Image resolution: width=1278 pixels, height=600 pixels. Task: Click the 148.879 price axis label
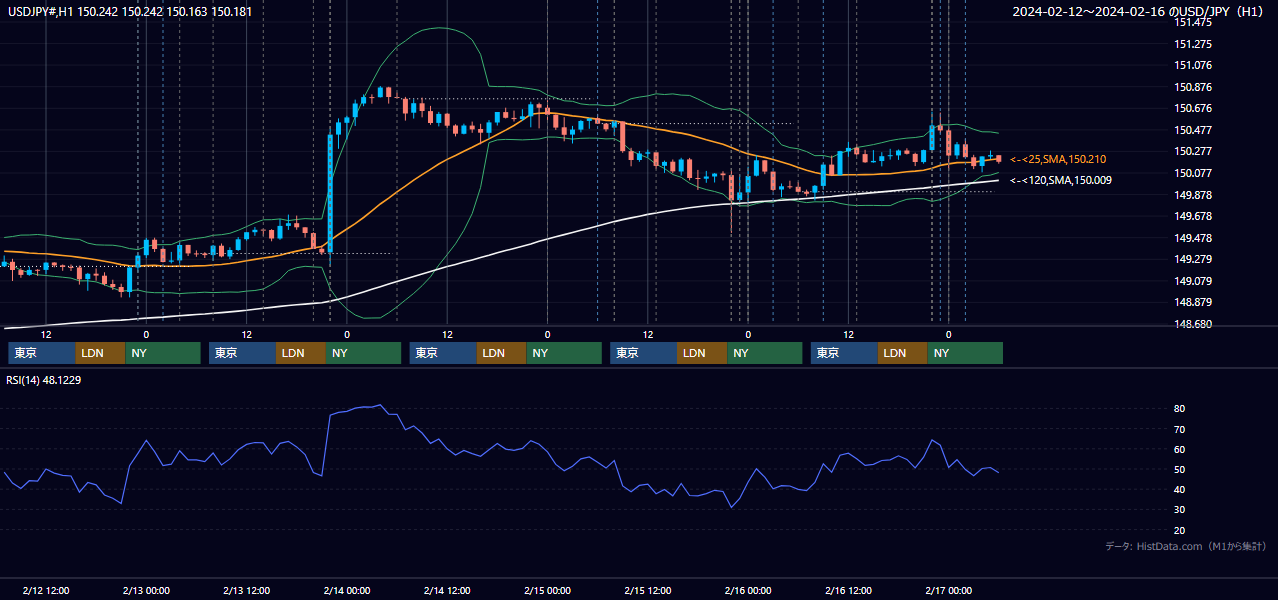tap(1193, 302)
